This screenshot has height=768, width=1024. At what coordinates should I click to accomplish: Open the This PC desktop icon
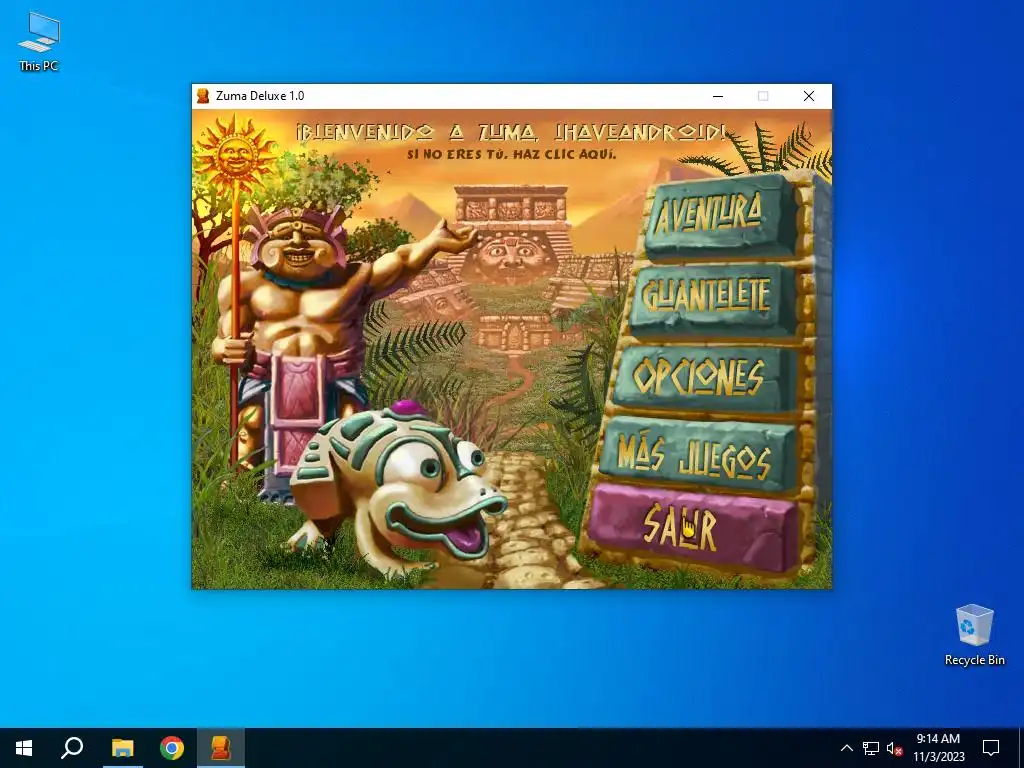point(39,41)
